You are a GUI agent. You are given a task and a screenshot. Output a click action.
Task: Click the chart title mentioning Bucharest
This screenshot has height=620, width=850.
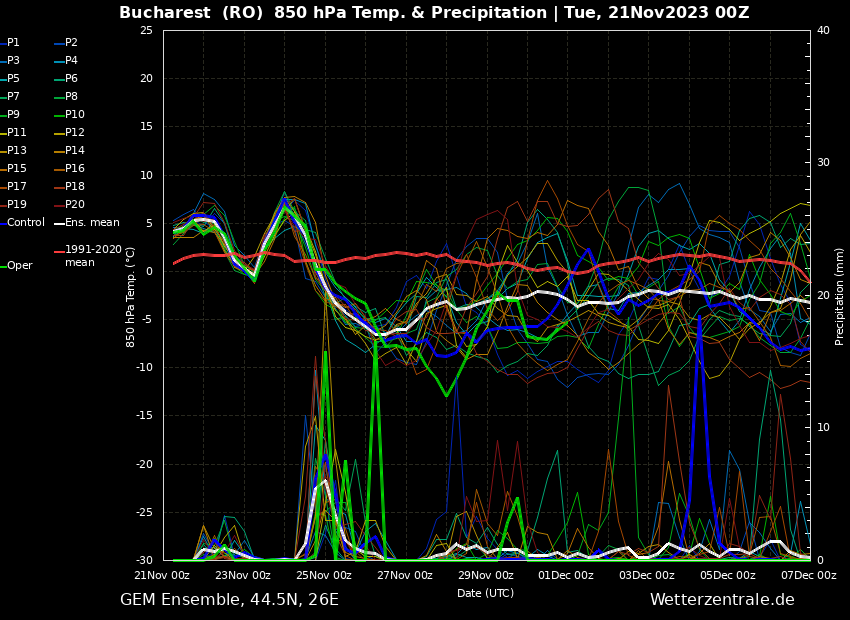pos(434,13)
